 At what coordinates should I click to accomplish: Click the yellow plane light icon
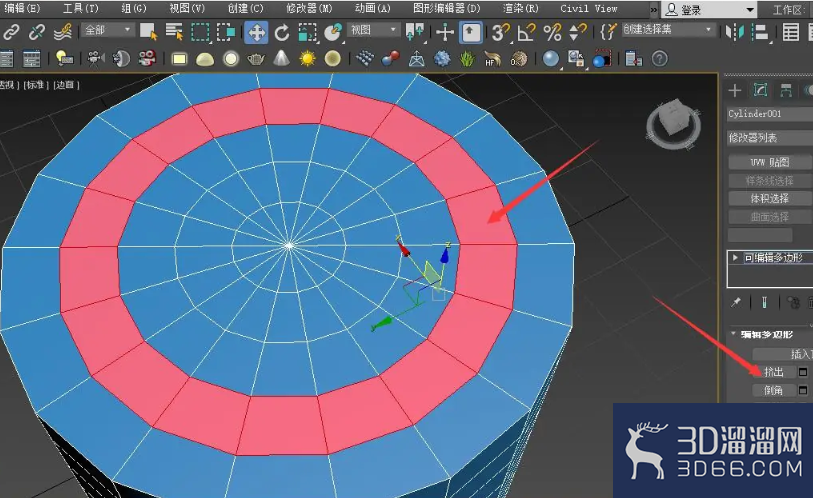click(x=179, y=59)
